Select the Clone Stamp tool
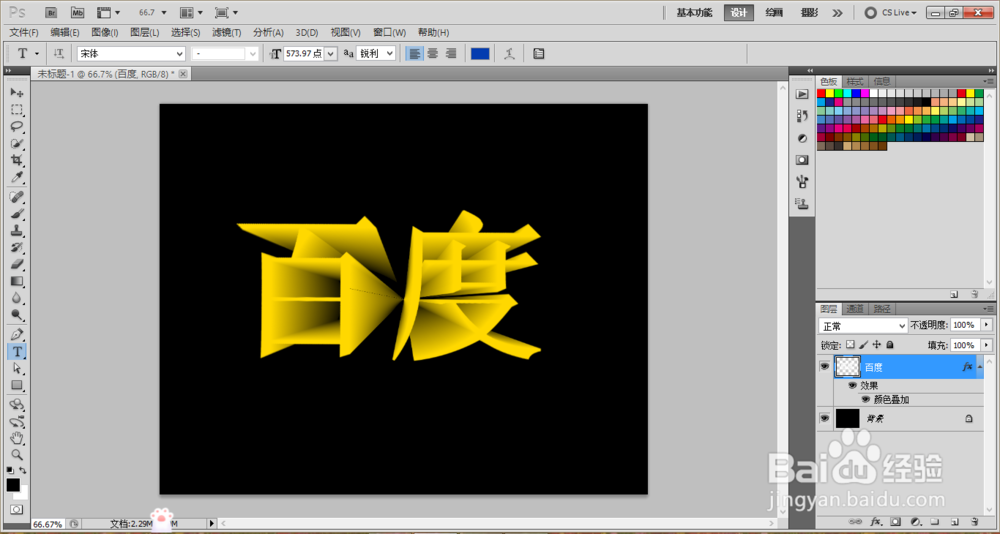 (17, 230)
